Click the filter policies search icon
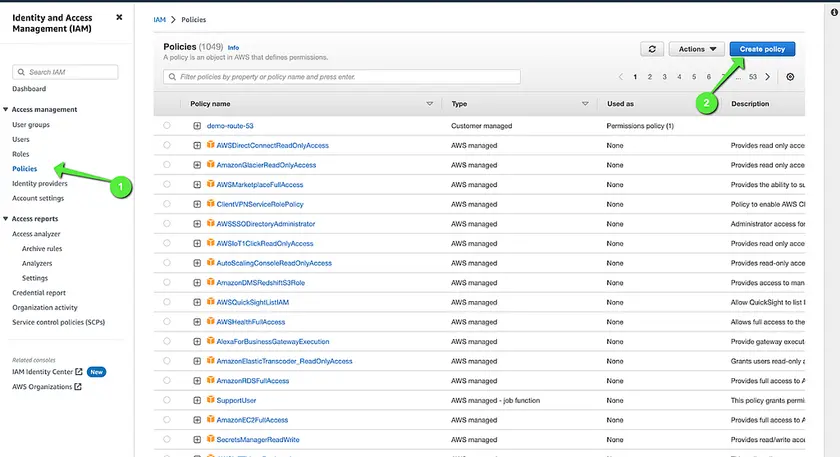840x457 pixels. pyautogui.click(x=172, y=77)
